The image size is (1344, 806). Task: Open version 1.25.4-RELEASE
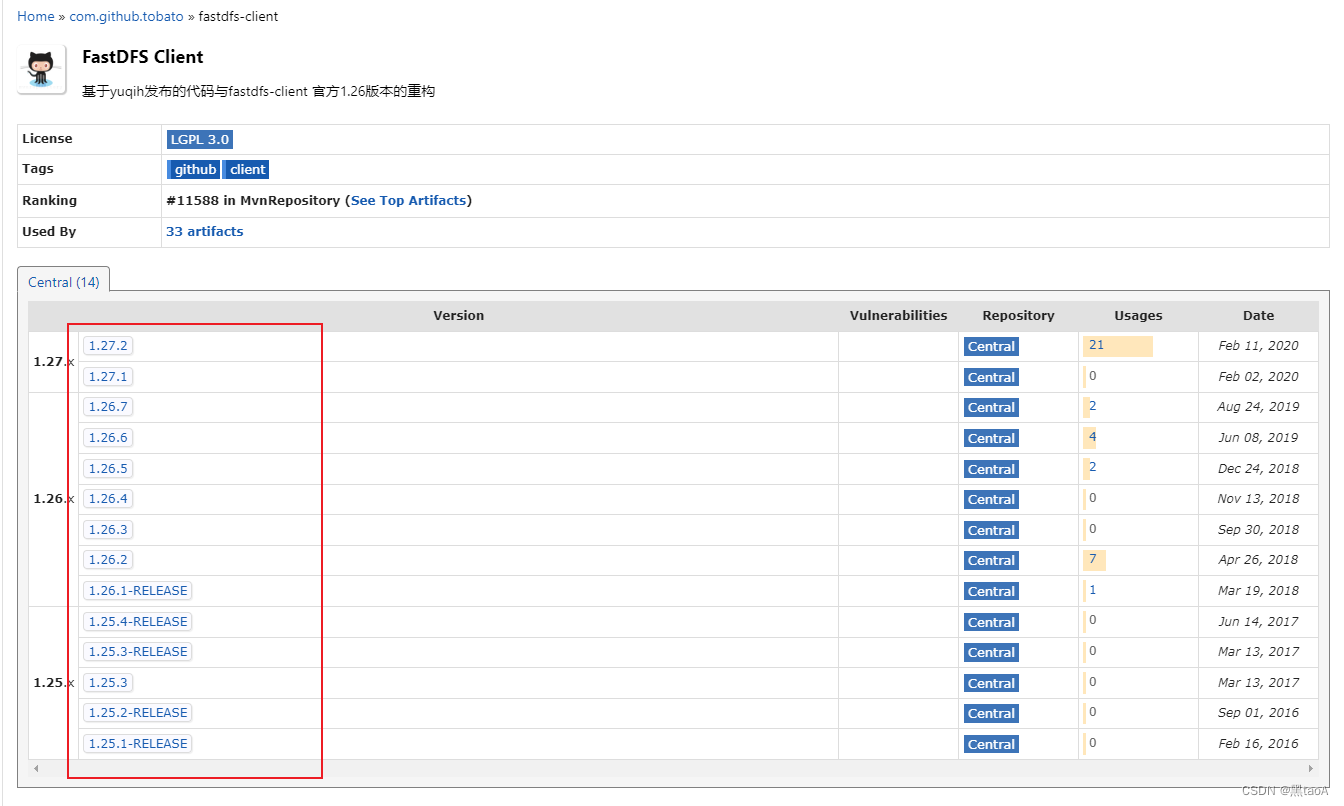(x=138, y=621)
